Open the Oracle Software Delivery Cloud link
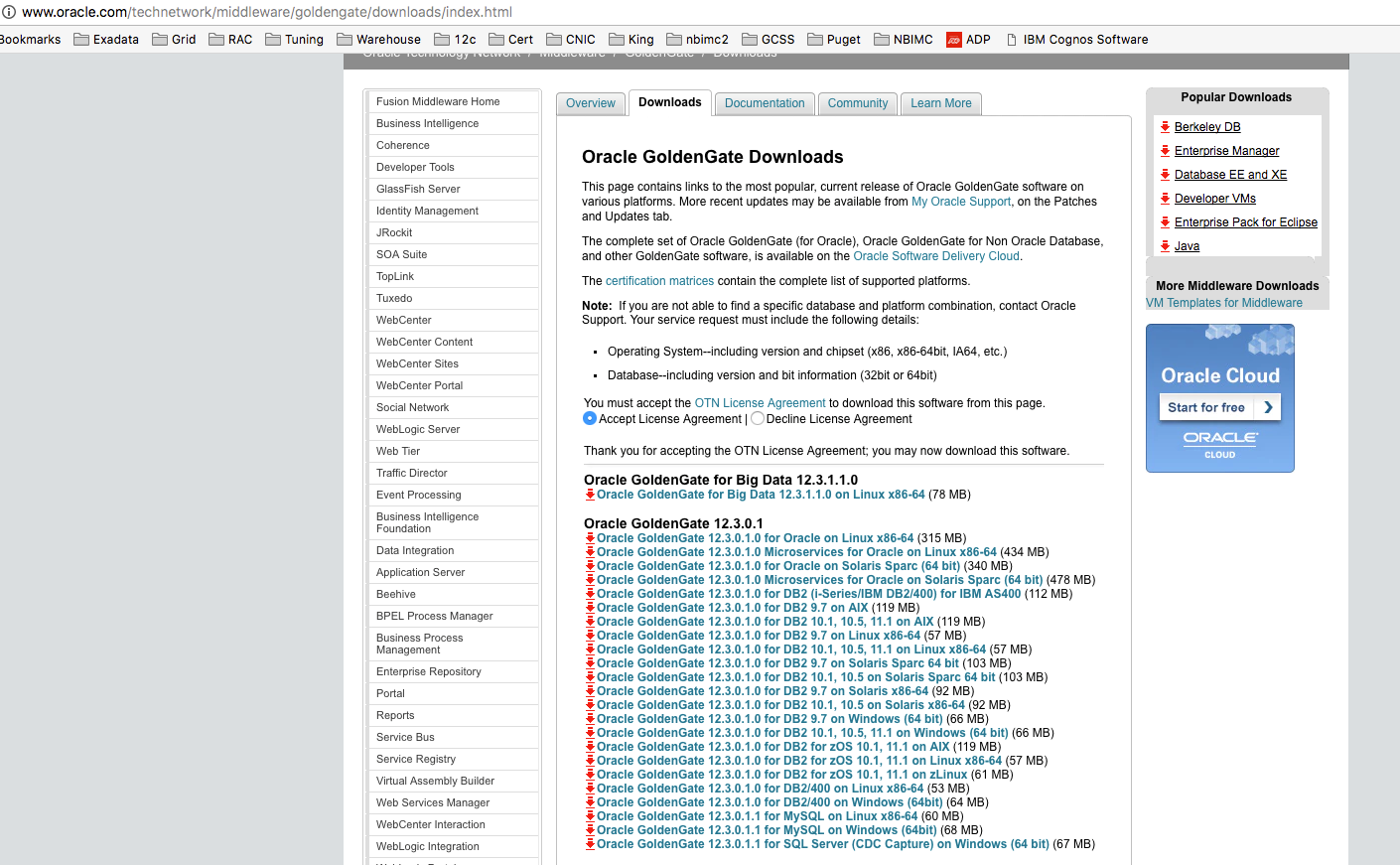This screenshot has height=865, width=1400. point(935,255)
